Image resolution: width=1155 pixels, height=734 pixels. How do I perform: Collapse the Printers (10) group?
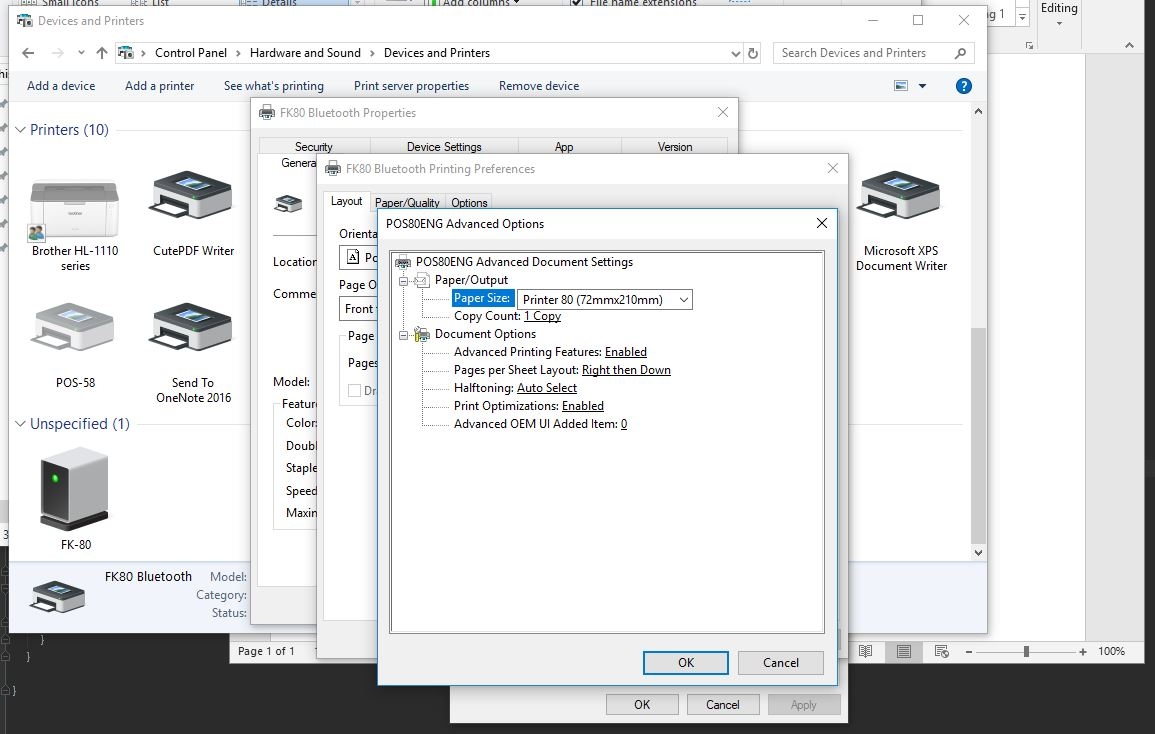[20, 130]
